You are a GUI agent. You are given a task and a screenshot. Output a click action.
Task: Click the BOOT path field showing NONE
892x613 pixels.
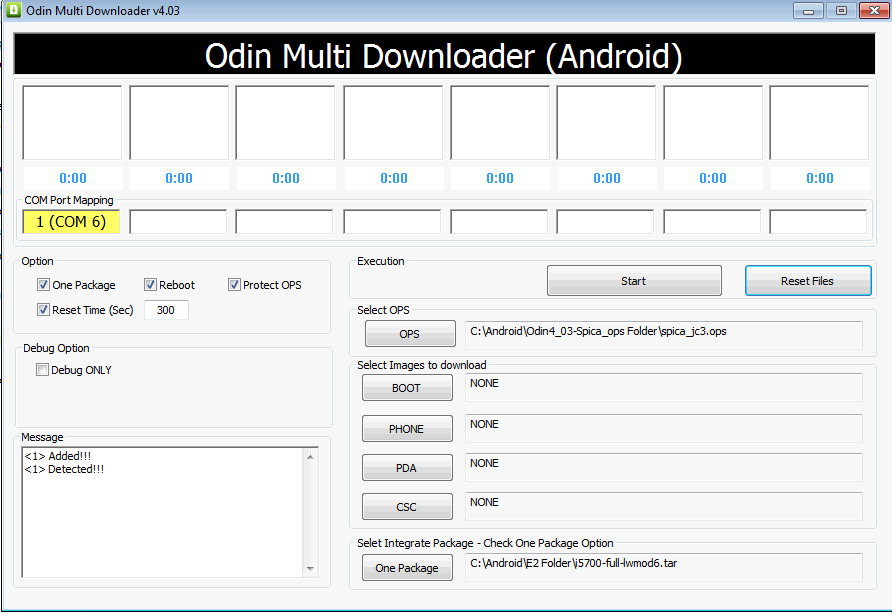coord(664,387)
